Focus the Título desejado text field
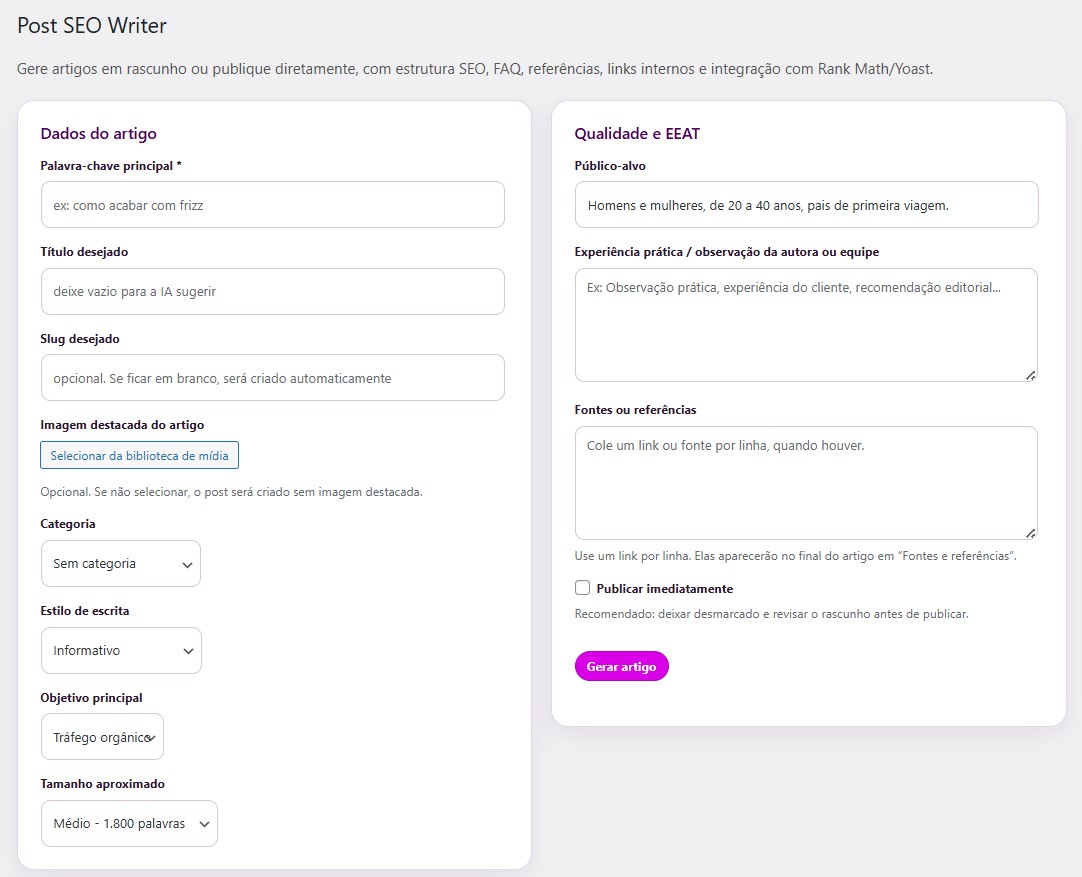1082x877 pixels. [273, 291]
